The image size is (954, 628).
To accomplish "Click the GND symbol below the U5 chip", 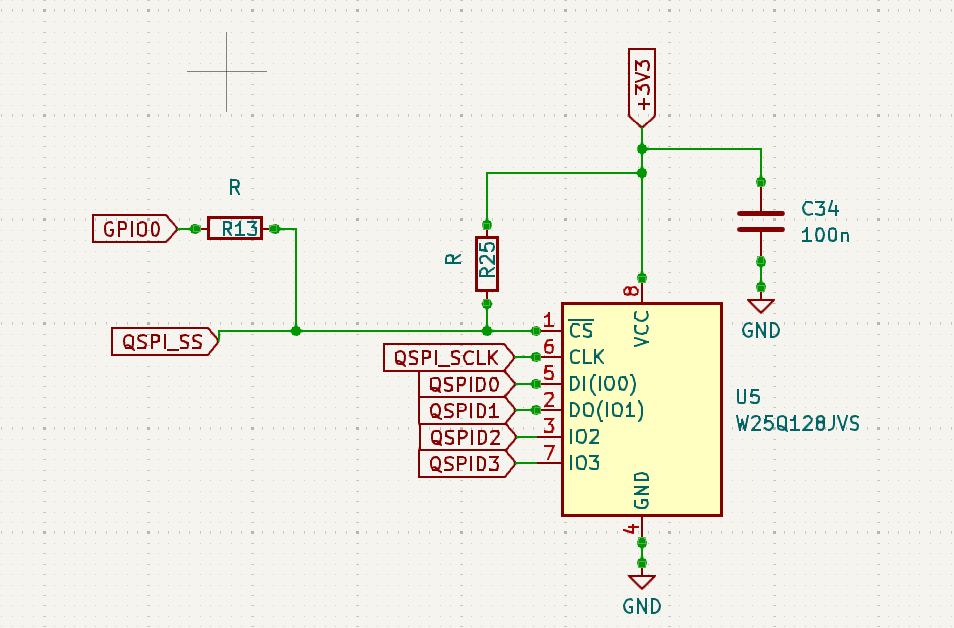I will [x=641, y=581].
